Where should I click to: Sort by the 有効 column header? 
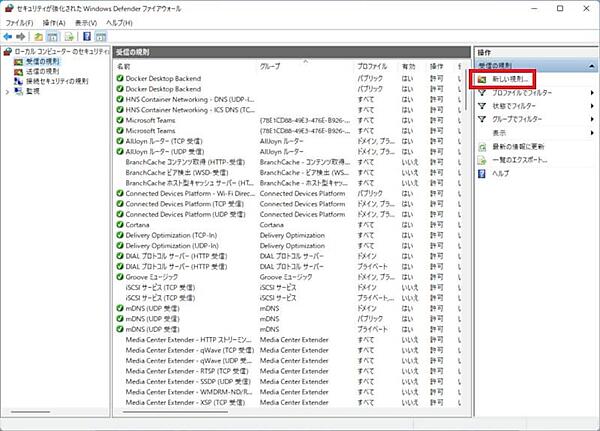coord(408,66)
